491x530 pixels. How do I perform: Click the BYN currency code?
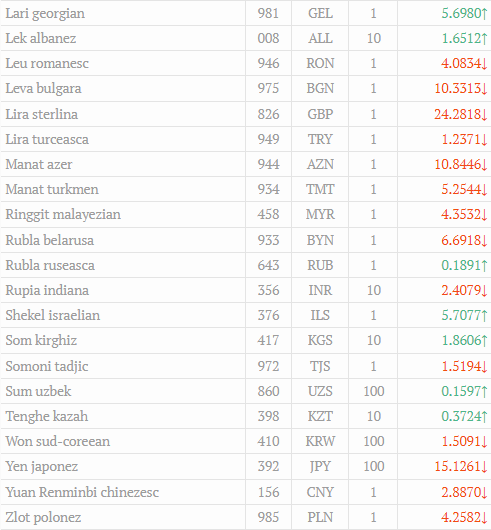coord(320,240)
